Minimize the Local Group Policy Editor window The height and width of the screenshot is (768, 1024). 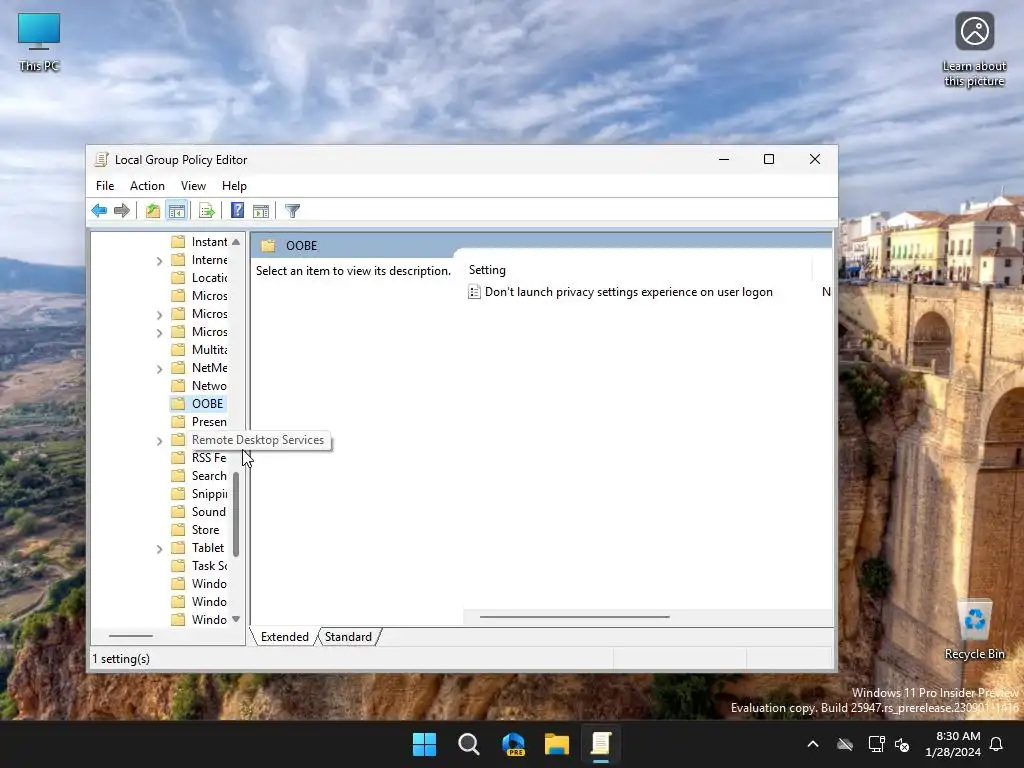[x=724, y=159]
